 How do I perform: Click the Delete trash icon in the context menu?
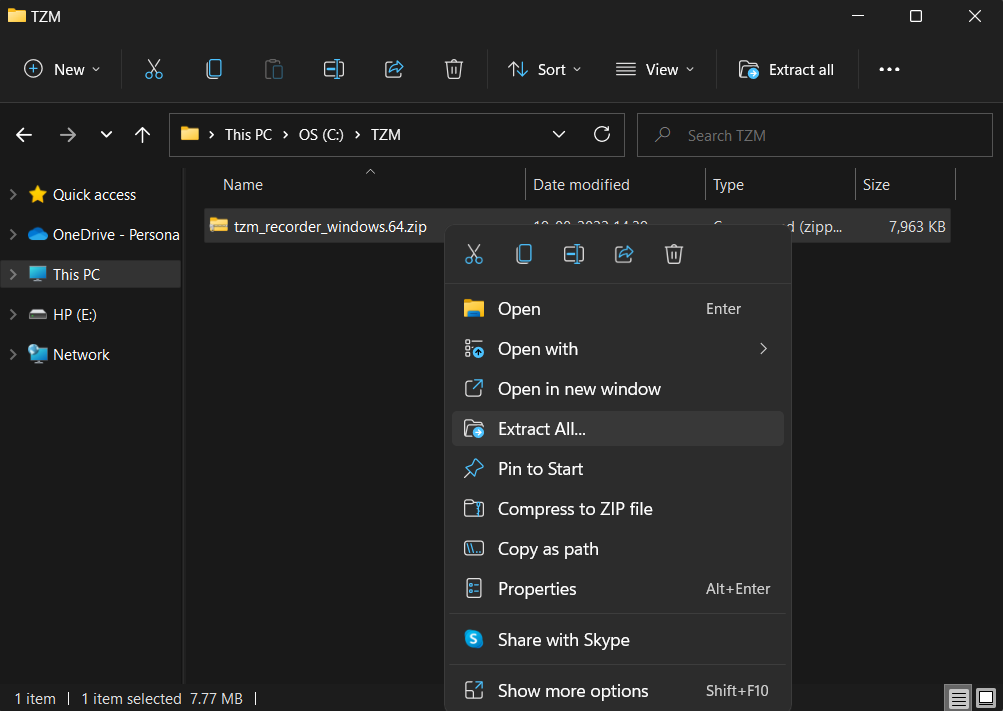click(x=674, y=254)
